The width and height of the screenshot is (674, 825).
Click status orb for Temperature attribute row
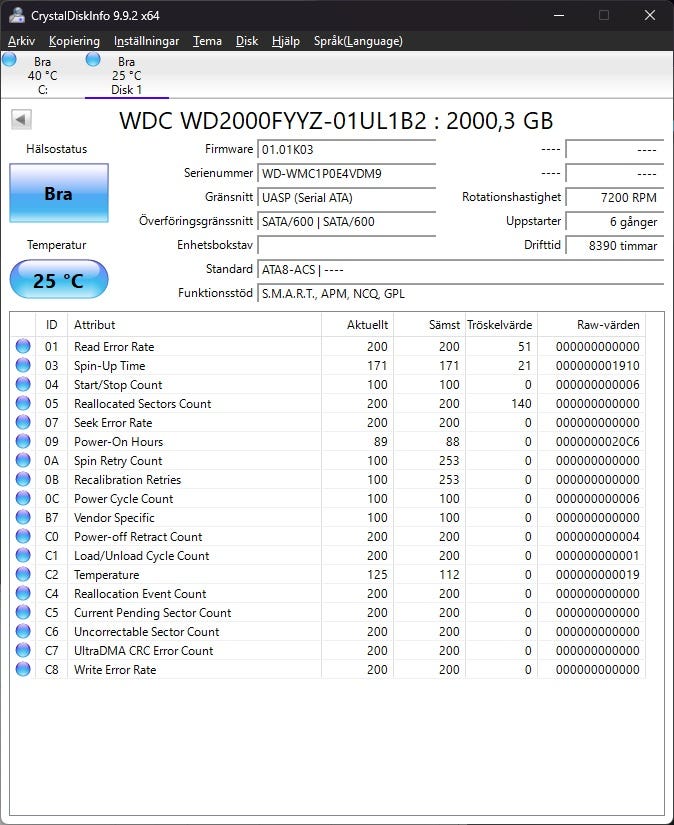[x=23, y=574]
